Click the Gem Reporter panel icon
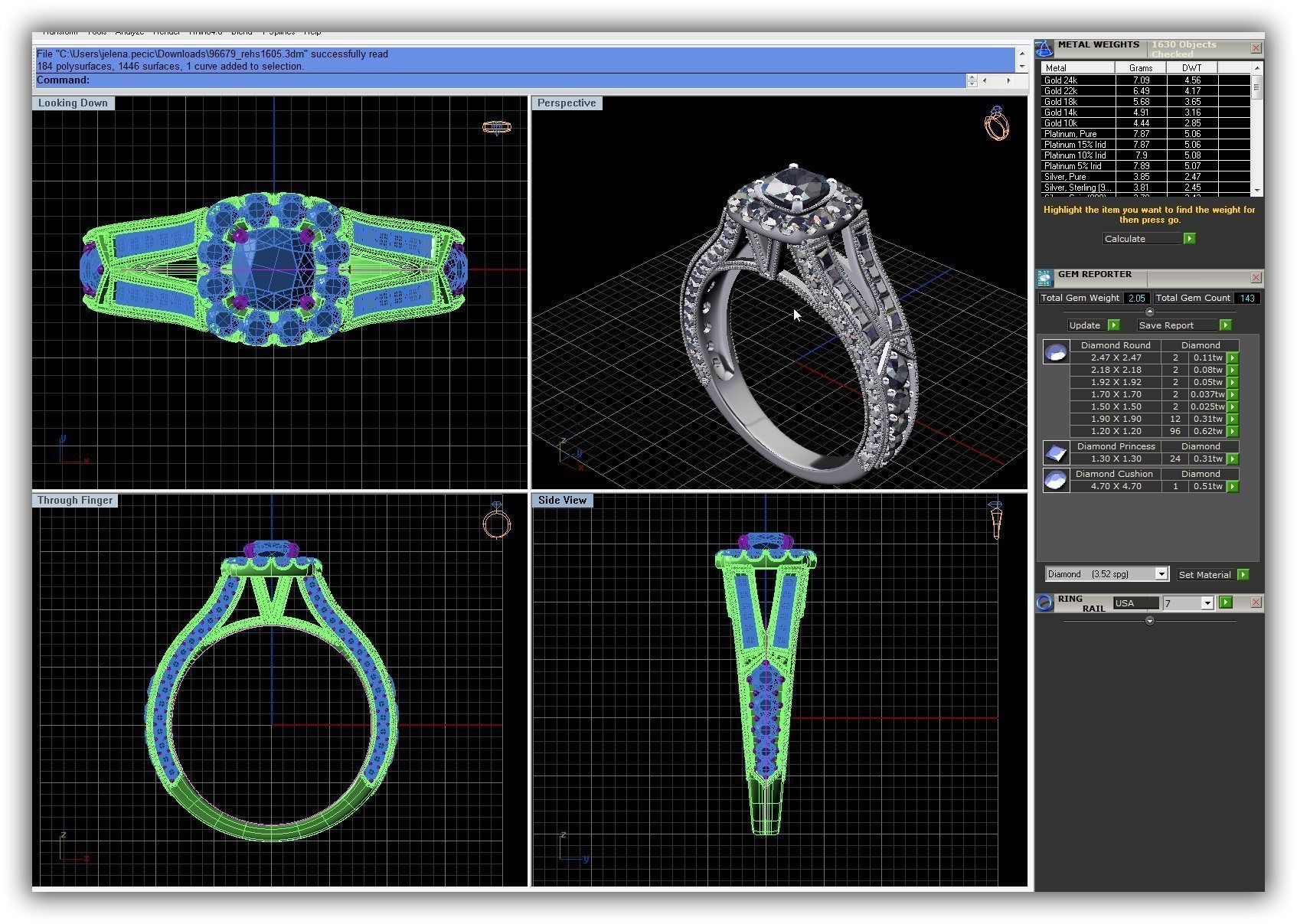Image resolution: width=1297 pixels, height=924 pixels. click(1044, 278)
